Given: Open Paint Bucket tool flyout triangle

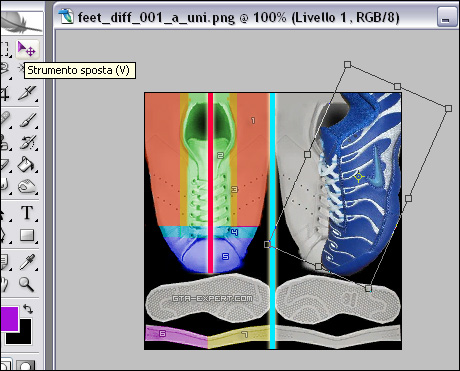Looking at the screenshot, I should coord(36,171).
